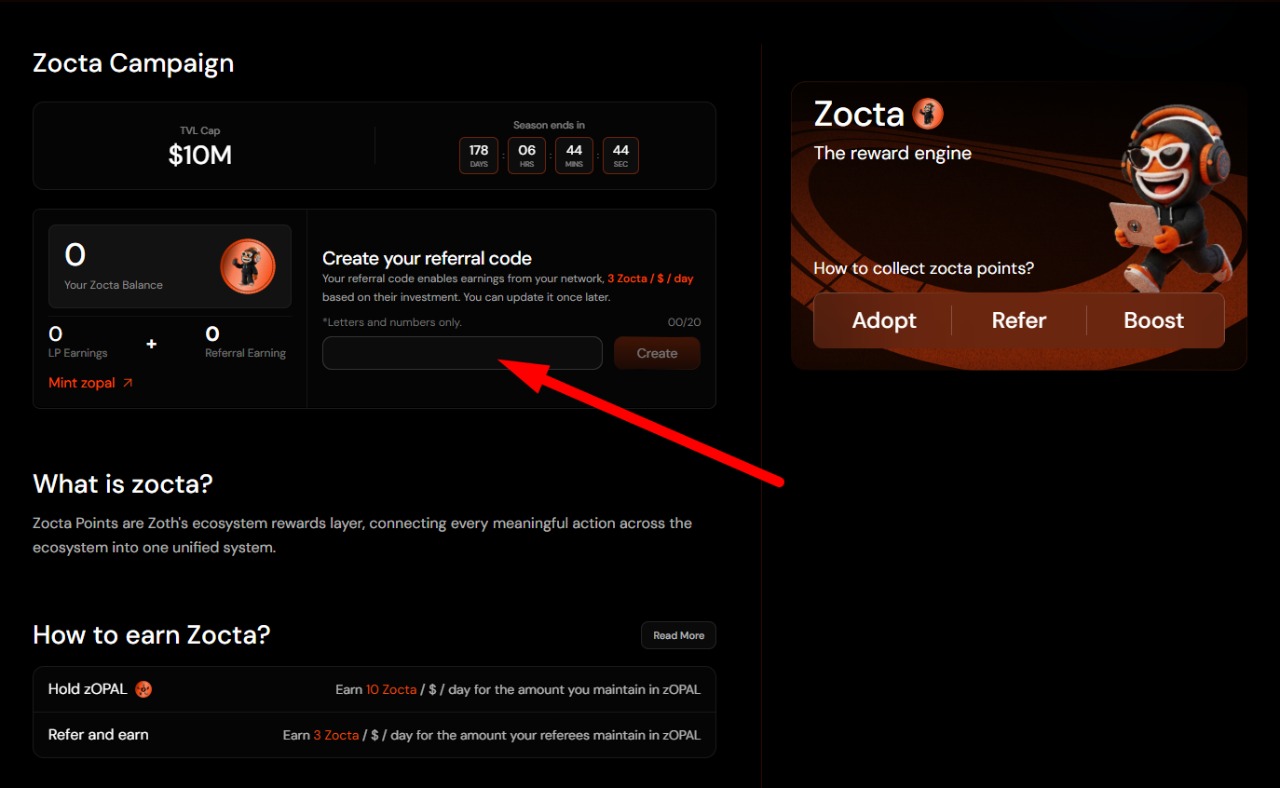
Task: Click the Read More button
Action: (x=679, y=635)
